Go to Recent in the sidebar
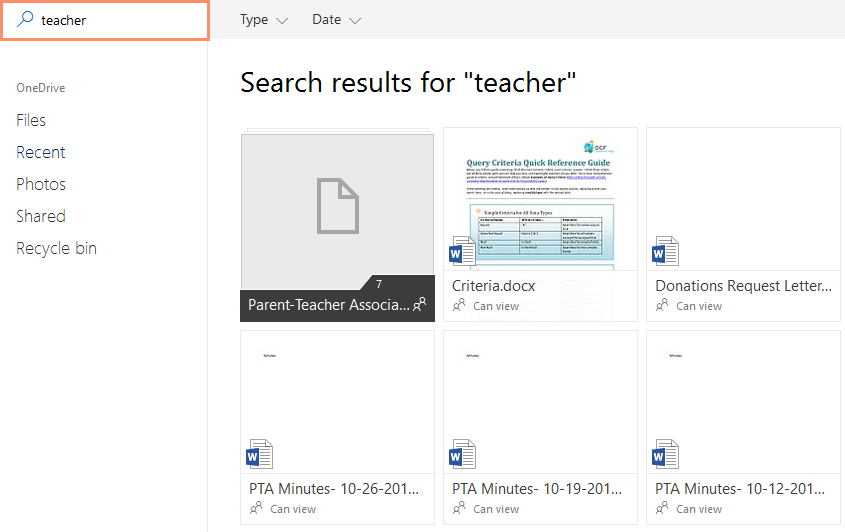Image resolution: width=845 pixels, height=532 pixels. point(41,152)
